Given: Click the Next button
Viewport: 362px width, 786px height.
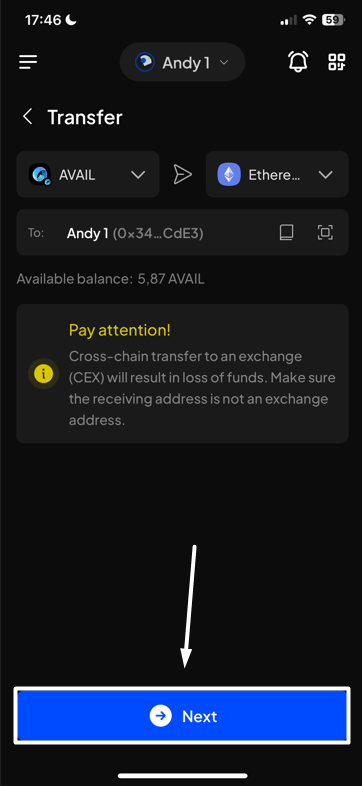Looking at the screenshot, I should [x=182, y=716].
